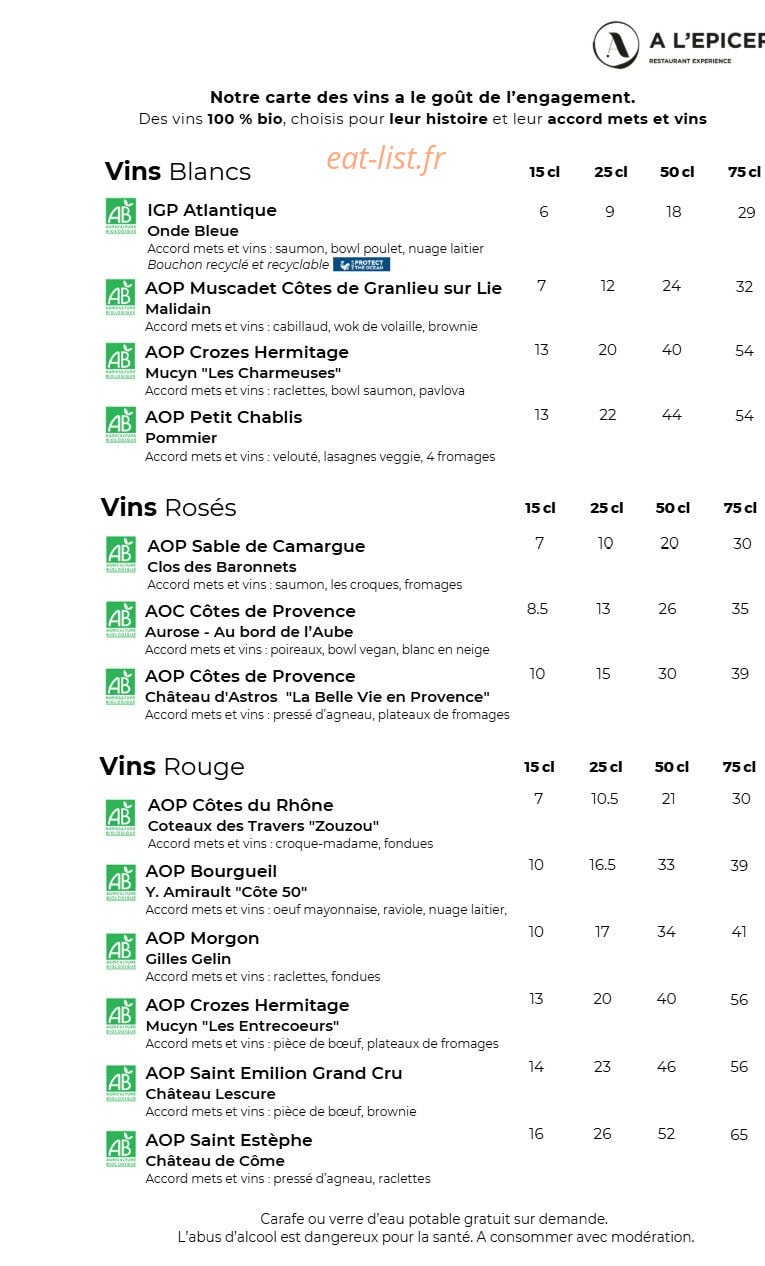Click the AOP Muscadet Côtes de Granlieu sur Lie title
Viewport: 765px width, 1266px height.
324,288
